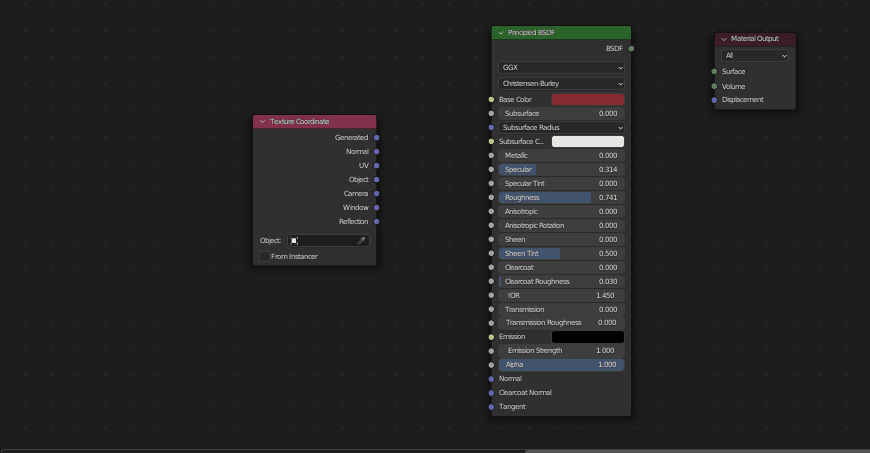Click the Generated output socket
This screenshot has width=870, height=453.
(376, 137)
